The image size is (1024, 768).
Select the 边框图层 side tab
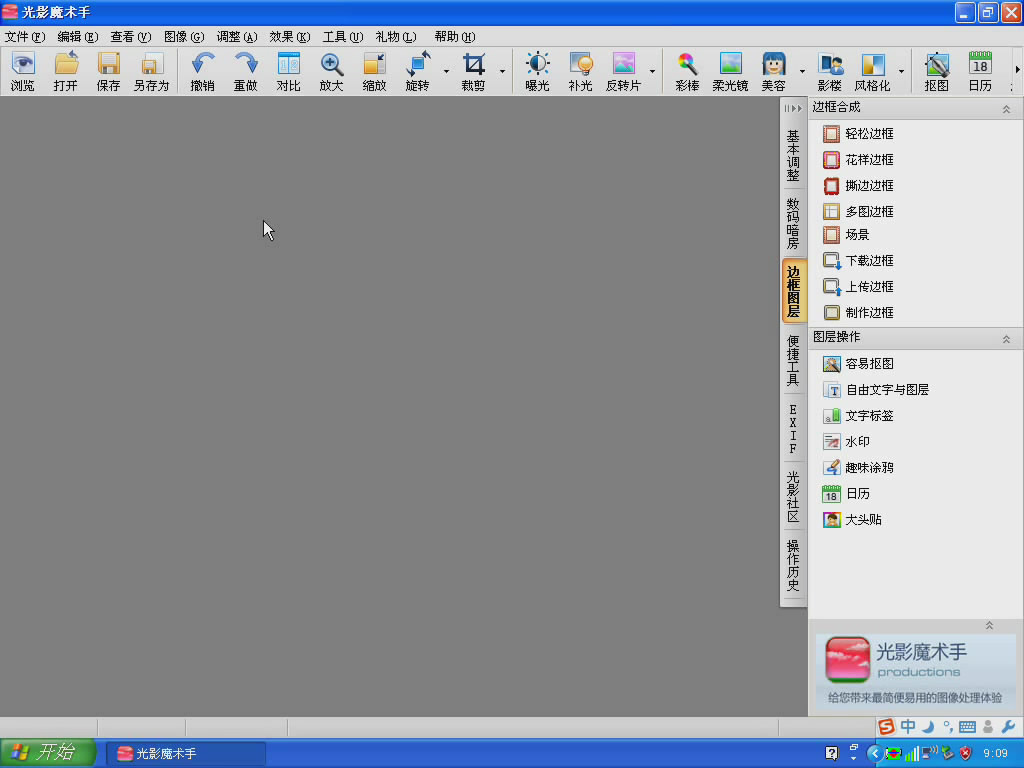(793, 291)
